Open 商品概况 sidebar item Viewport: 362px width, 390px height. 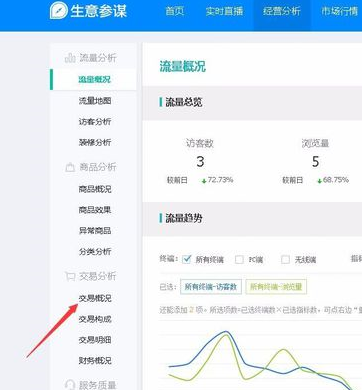95,189
